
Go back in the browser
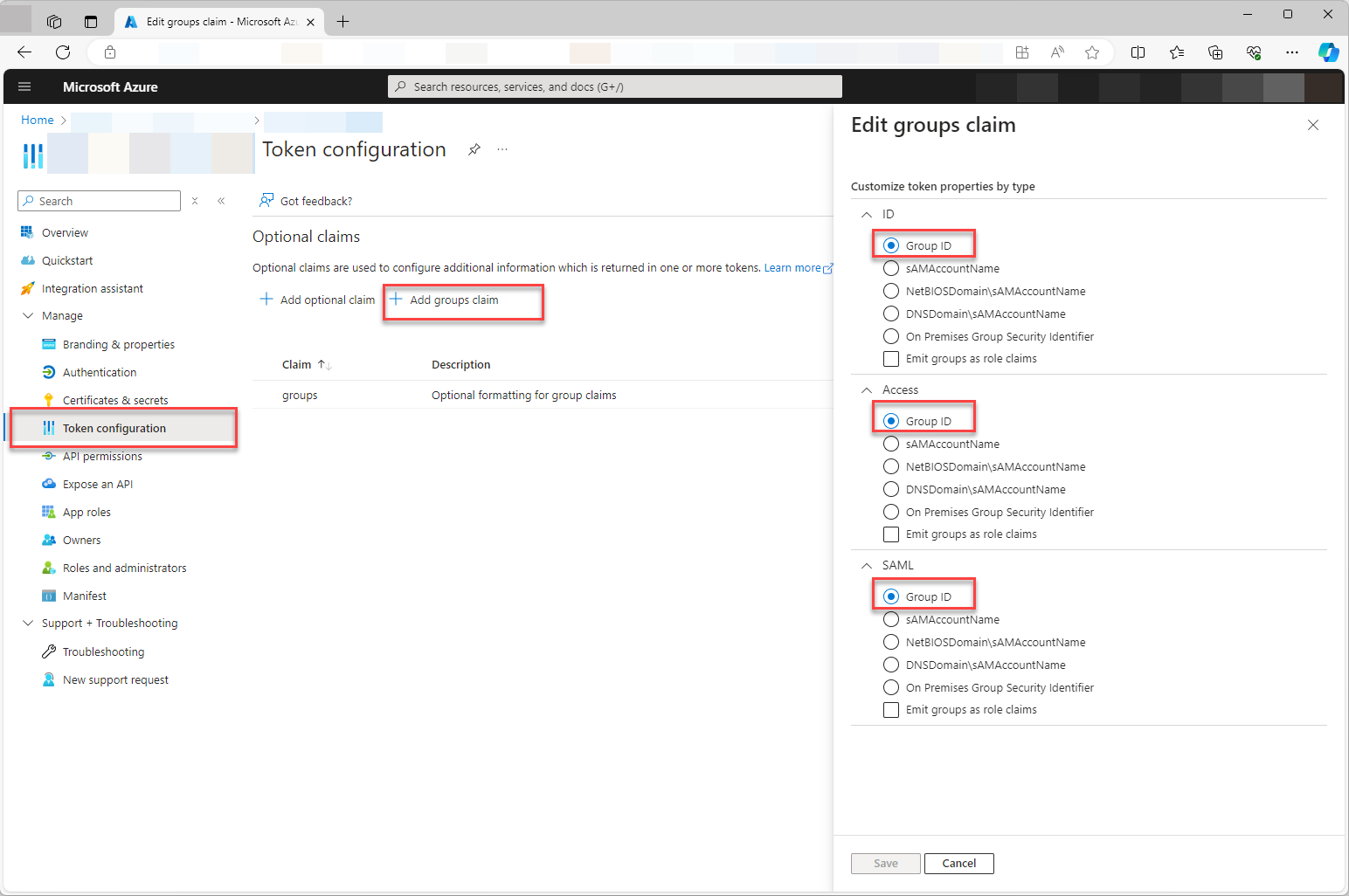(x=24, y=52)
